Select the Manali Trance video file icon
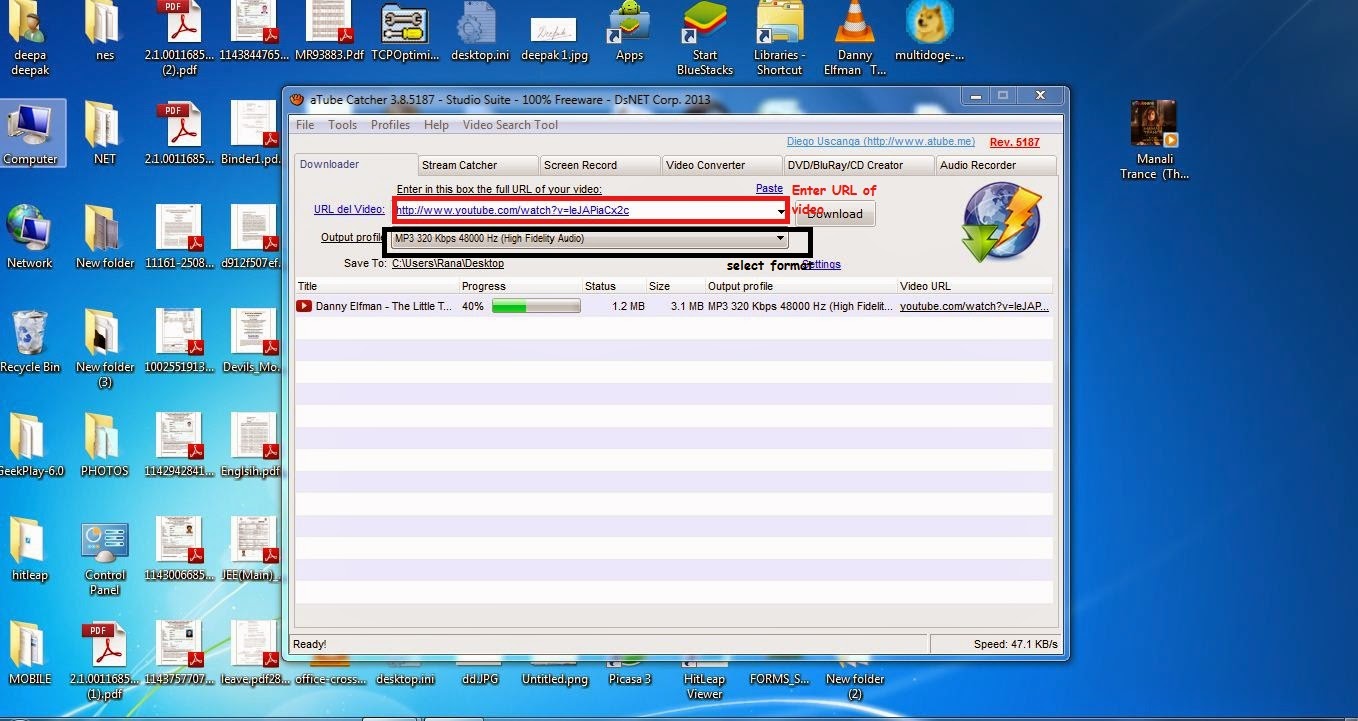 click(x=1154, y=140)
